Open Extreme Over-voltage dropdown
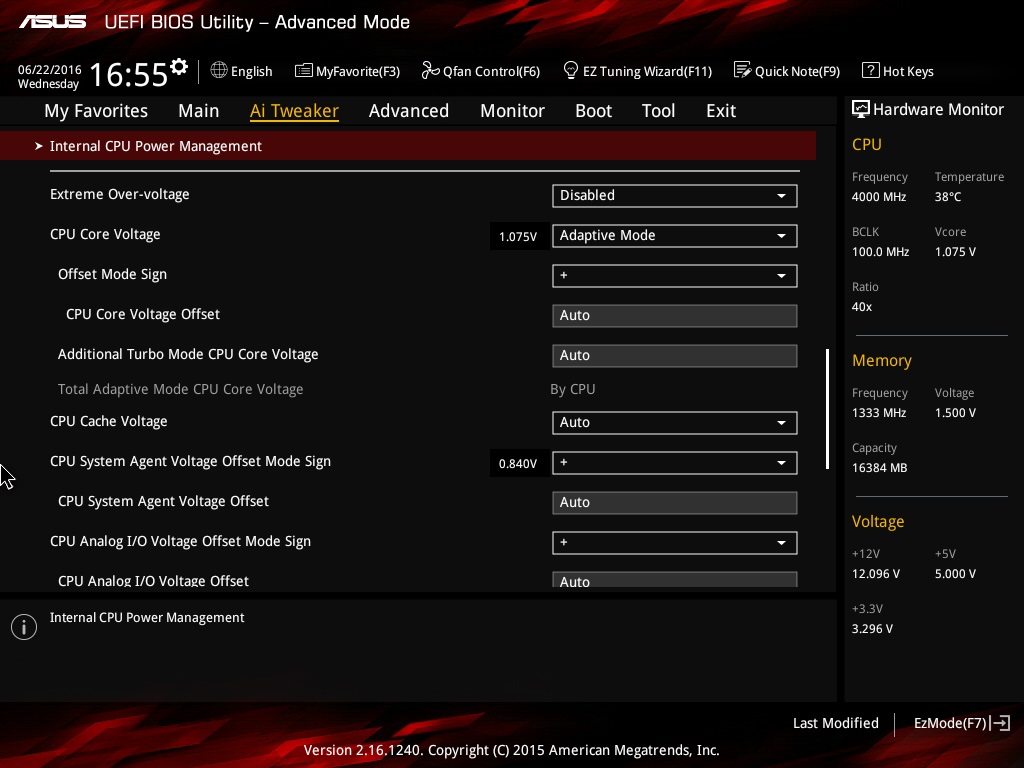The image size is (1024, 768). click(x=675, y=195)
